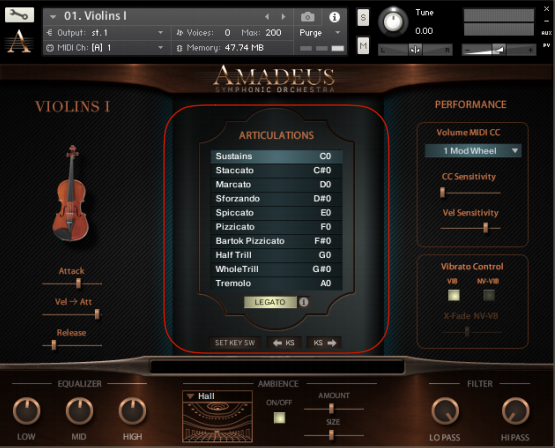Screen dimensions: 555x448
Task: Open the Output st. 1 dropdown
Action: click(160, 33)
